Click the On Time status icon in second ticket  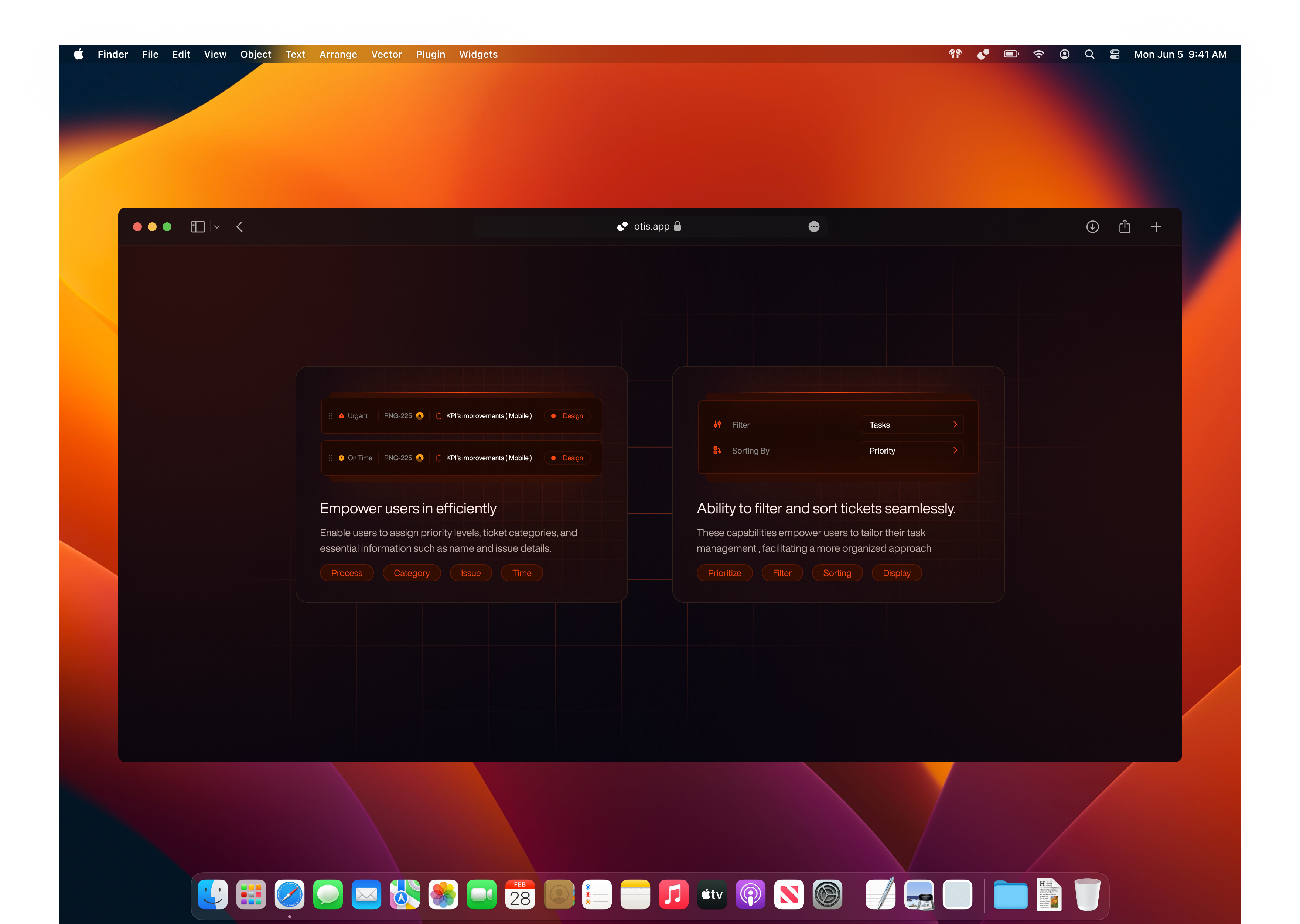click(x=341, y=458)
